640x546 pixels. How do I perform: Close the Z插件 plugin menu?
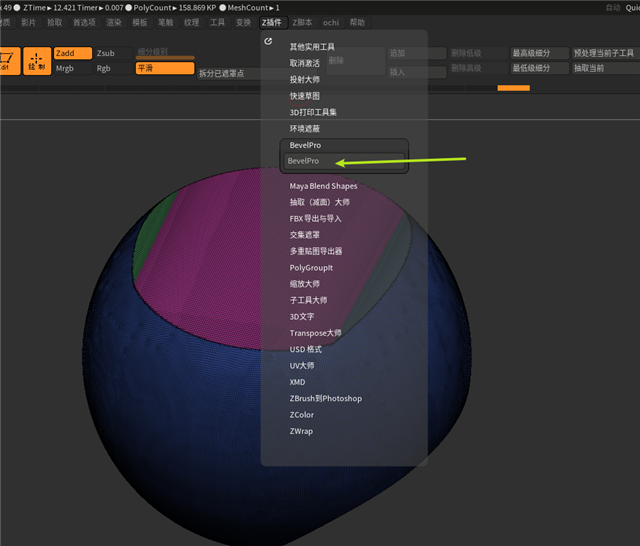tap(272, 22)
